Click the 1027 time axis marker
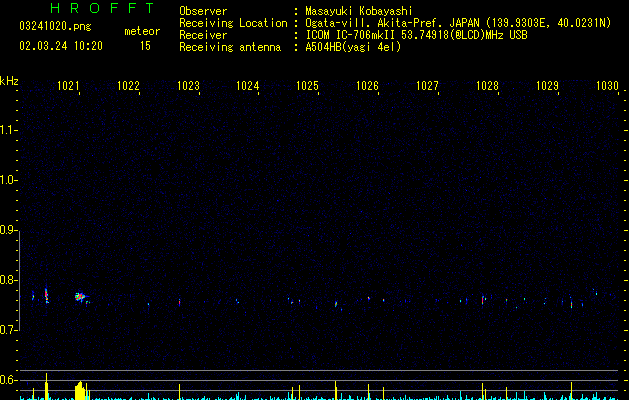Image resolution: width=629 pixels, height=400 pixels. click(x=428, y=86)
